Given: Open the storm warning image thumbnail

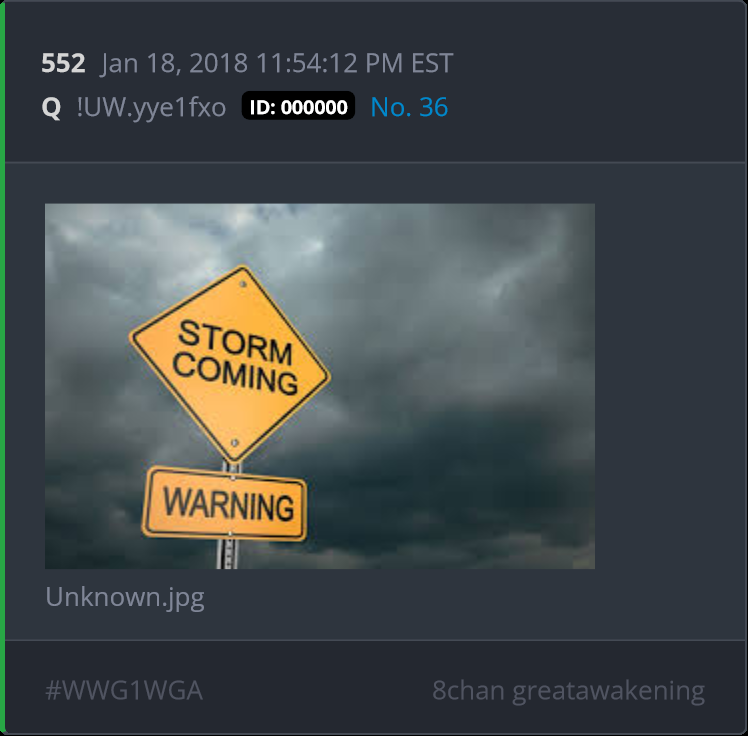Looking at the screenshot, I should coord(320,386).
